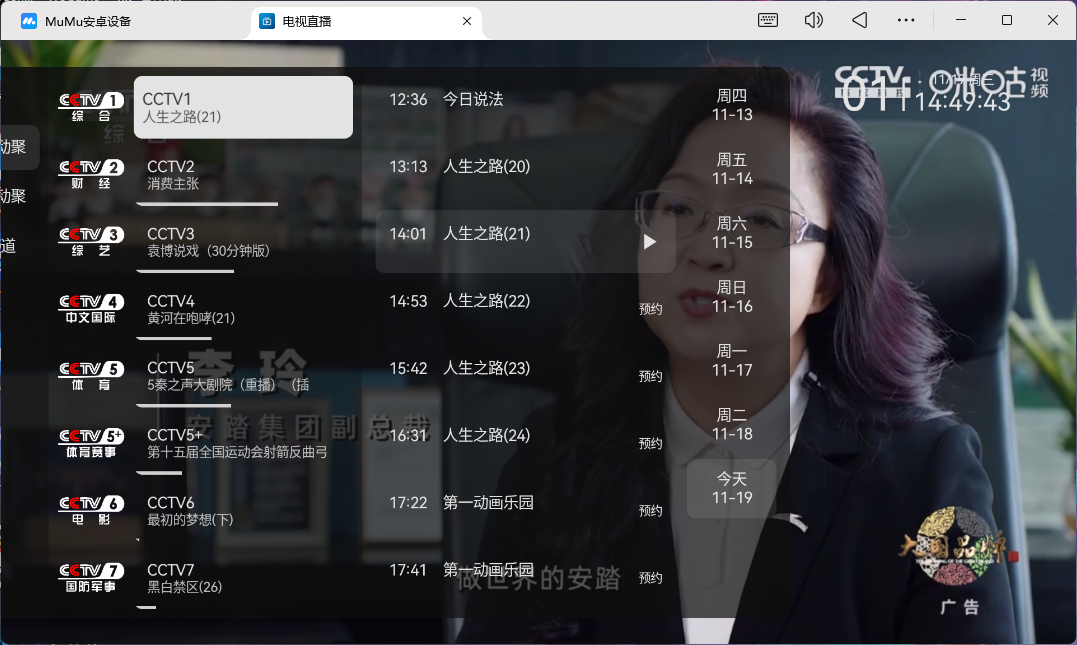
Task: Click the CCTV2 财经 channel logo
Action: [x=91, y=174]
